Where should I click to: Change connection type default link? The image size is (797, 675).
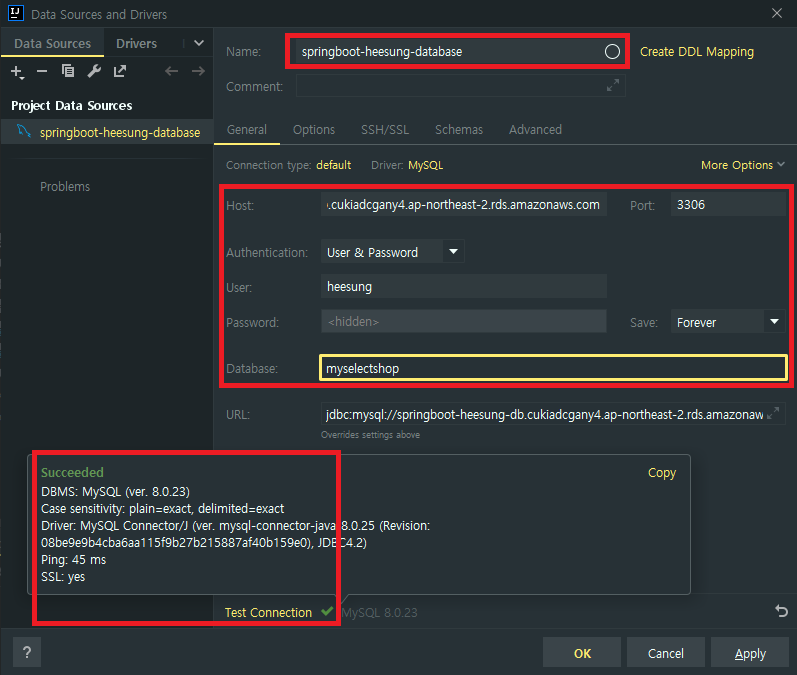coord(333,165)
